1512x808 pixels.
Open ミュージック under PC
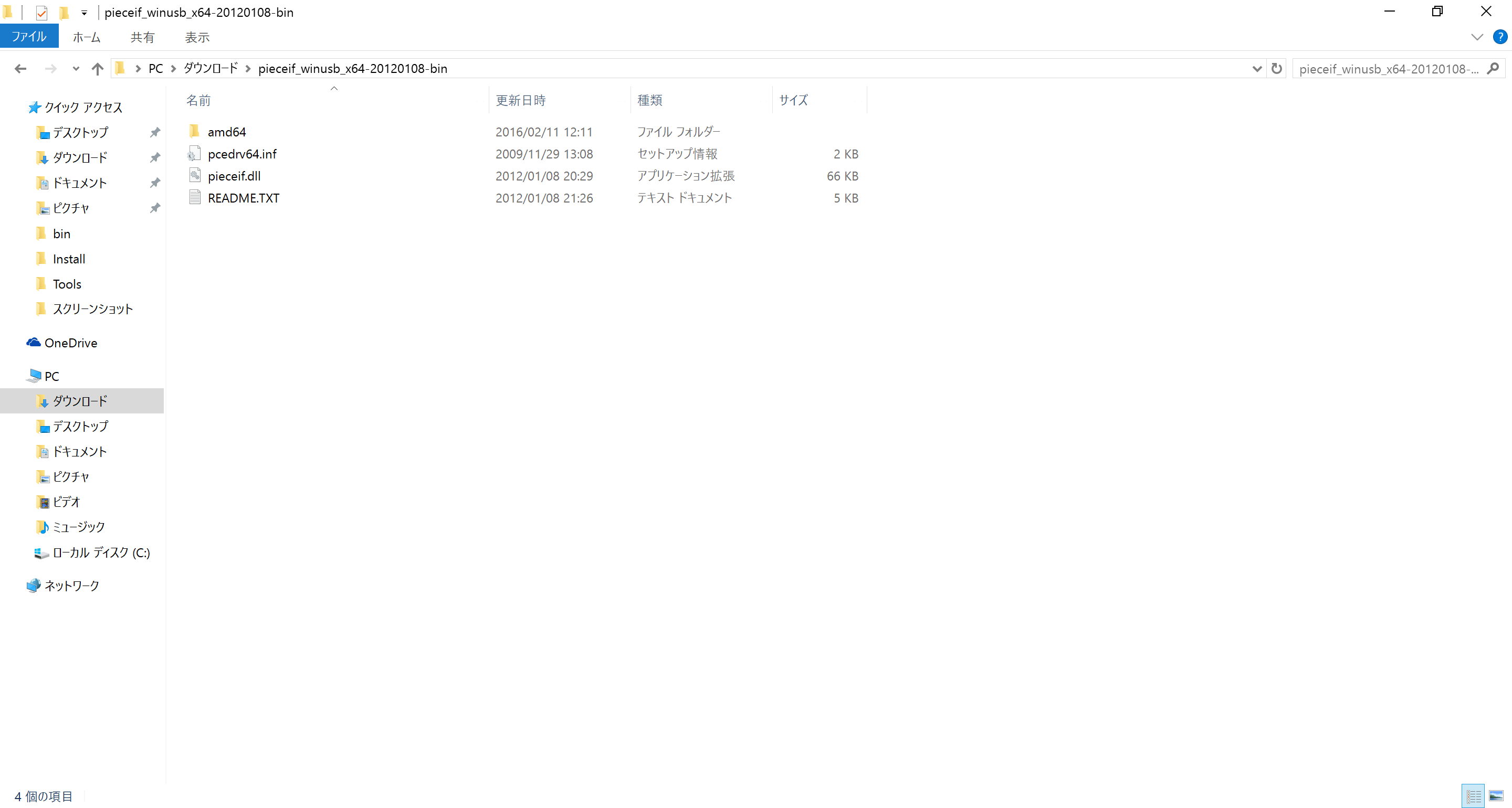pos(70,527)
